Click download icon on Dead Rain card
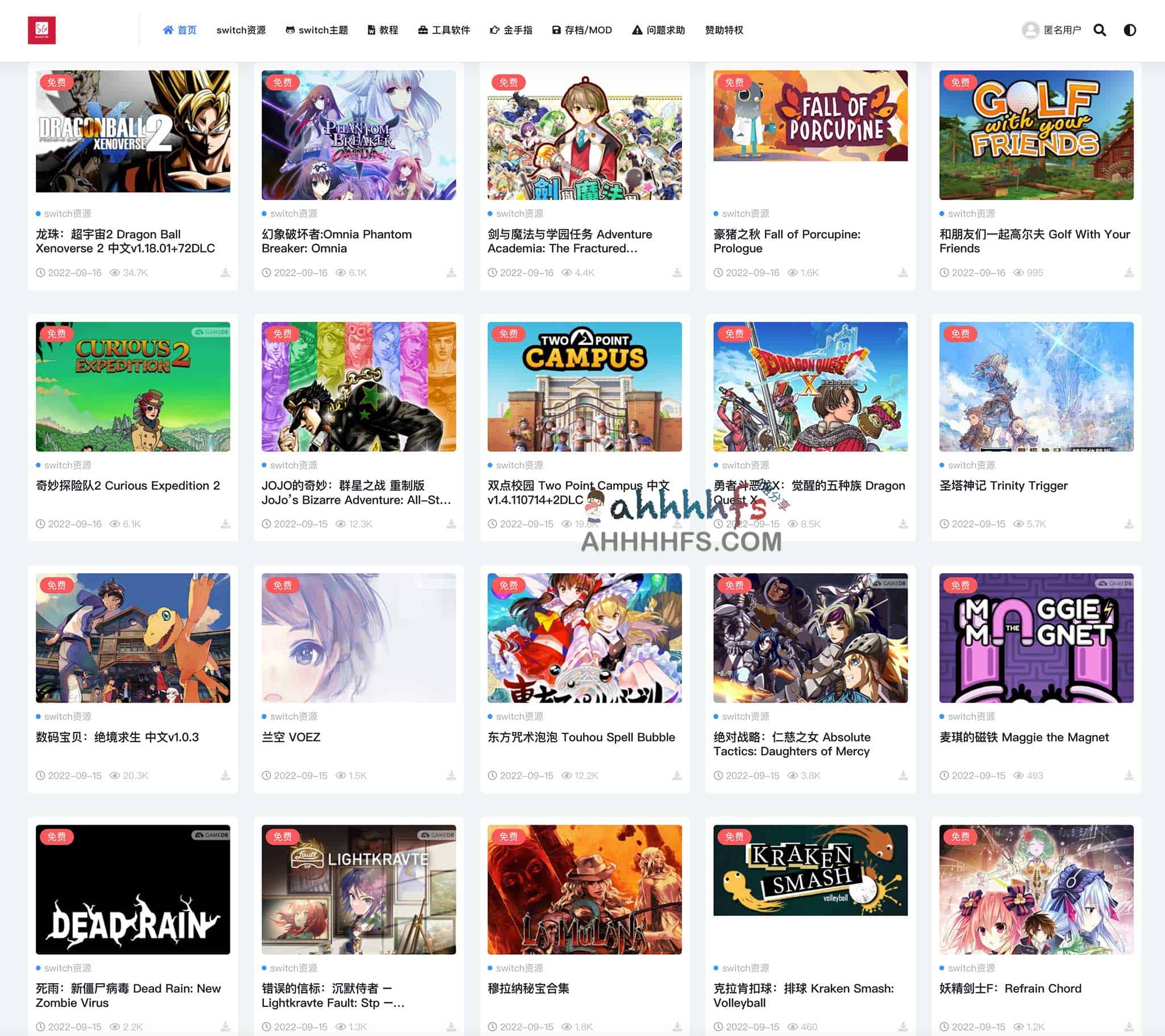The image size is (1165, 1036). 225,1027
